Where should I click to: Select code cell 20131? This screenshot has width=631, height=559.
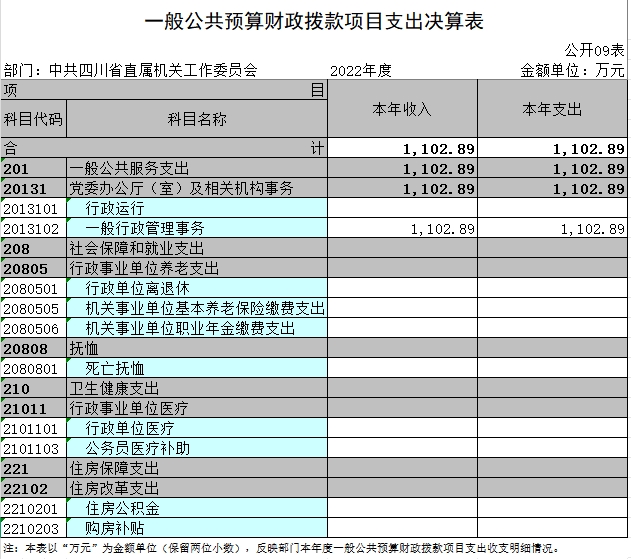click(33, 188)
